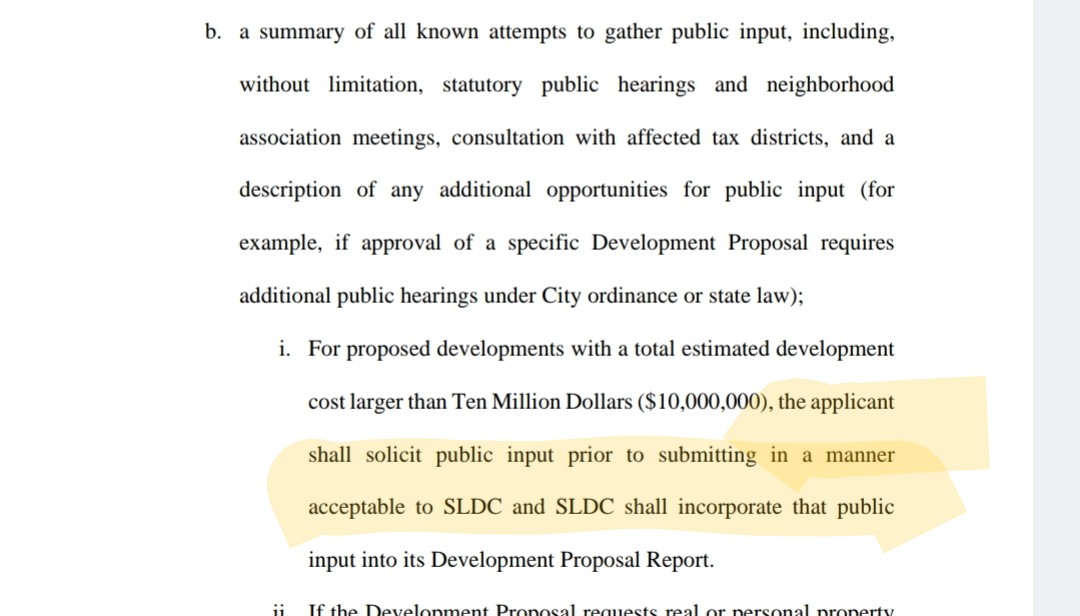This screenshot has height=616, width=1080.
Task: Click the highlighted phrase 'the applicant'
Action: click(x=835, y=402)
